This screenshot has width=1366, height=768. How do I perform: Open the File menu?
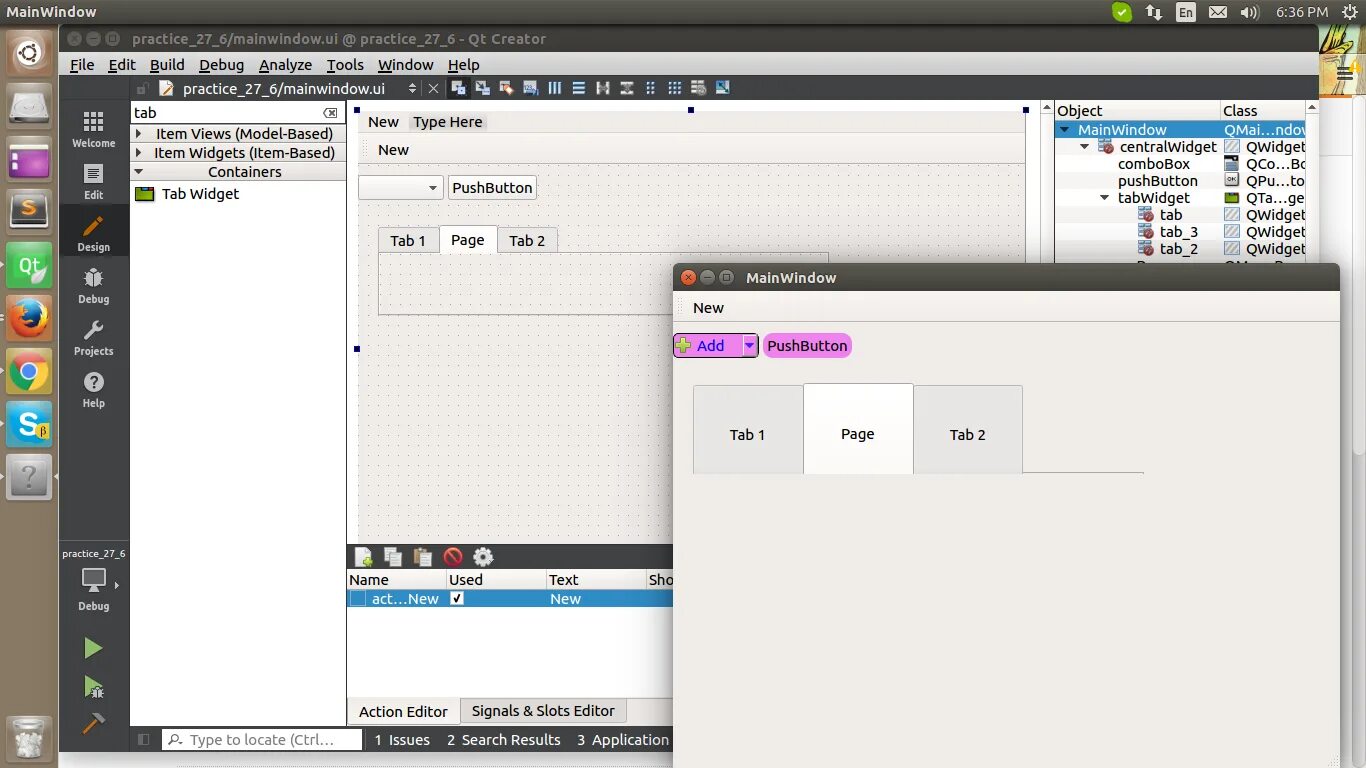(82, 64)
